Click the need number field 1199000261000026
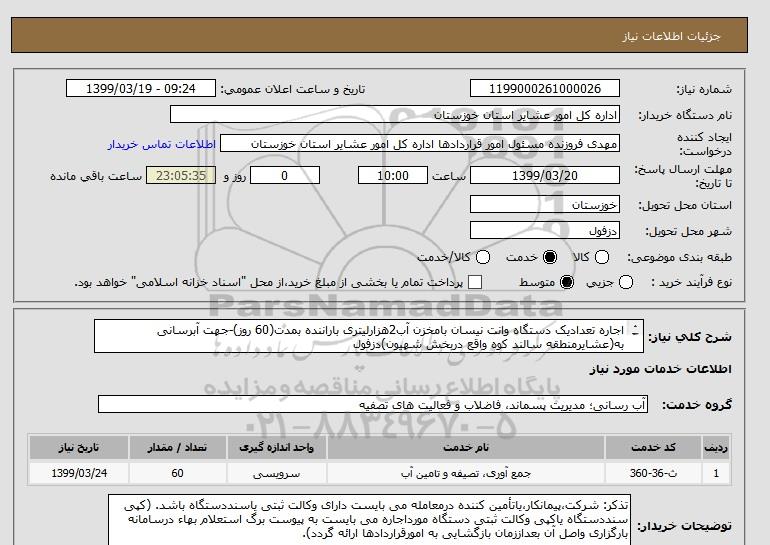 [x=545, y=89]
